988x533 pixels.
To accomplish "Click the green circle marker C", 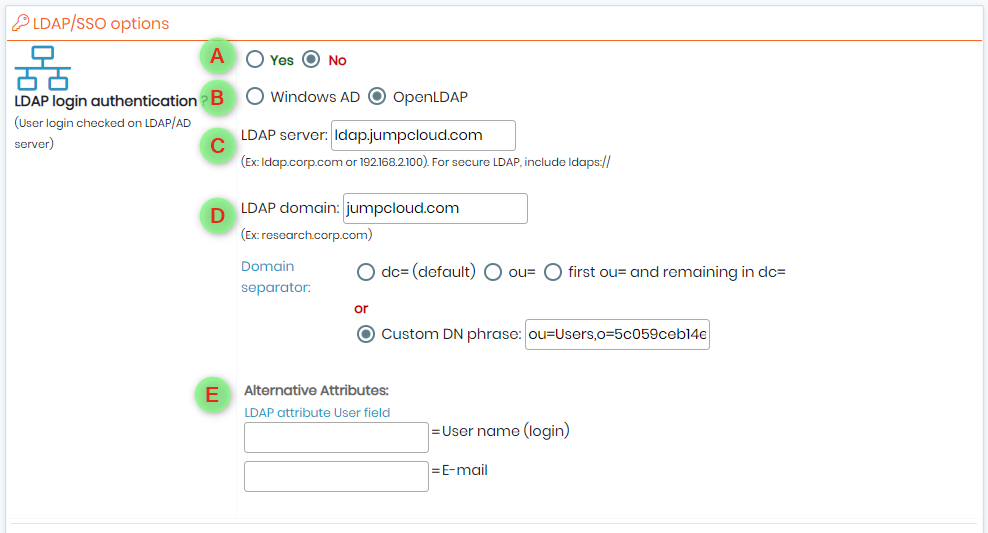I will [x=217, y=146].
